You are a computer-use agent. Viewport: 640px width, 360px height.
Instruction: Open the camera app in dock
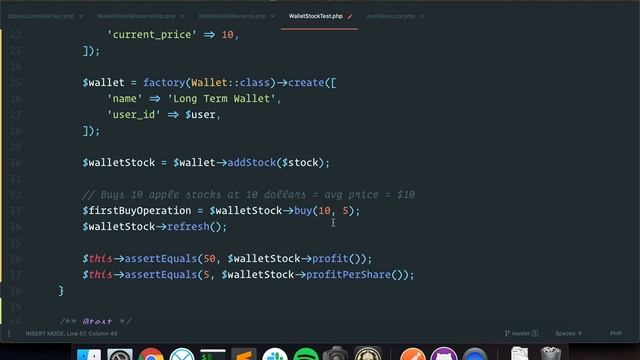click(x=336, y=353)
